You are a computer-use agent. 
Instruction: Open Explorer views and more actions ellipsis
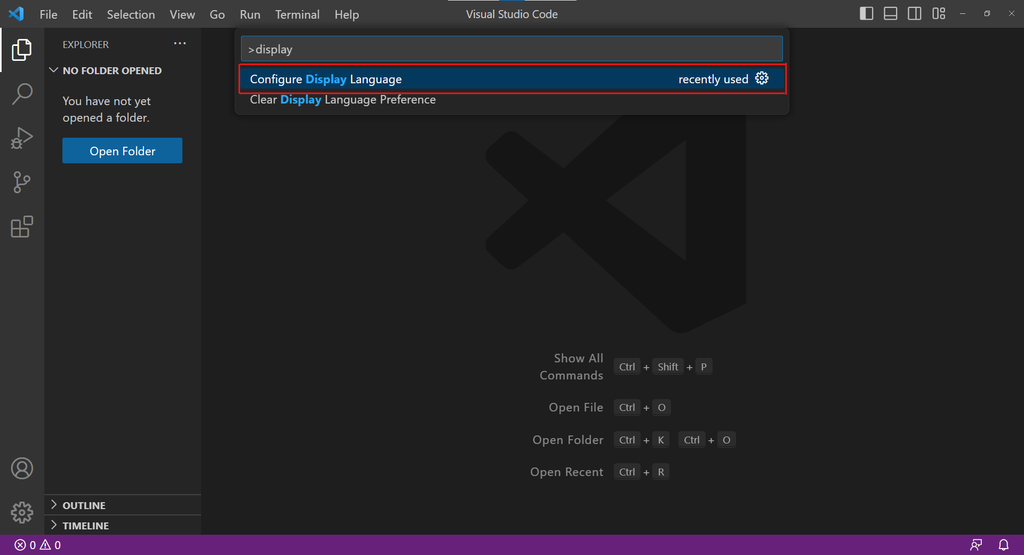pos(180,44)
